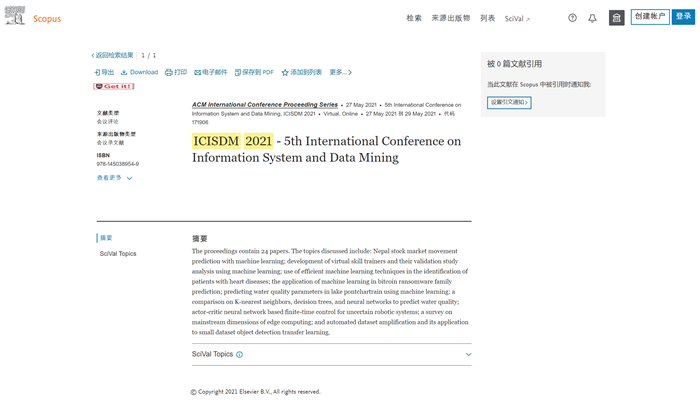The height and width of the screenshot is (405, 700).
Task: Select the ISBN 978-145038954-9 text
Action: 118,164
